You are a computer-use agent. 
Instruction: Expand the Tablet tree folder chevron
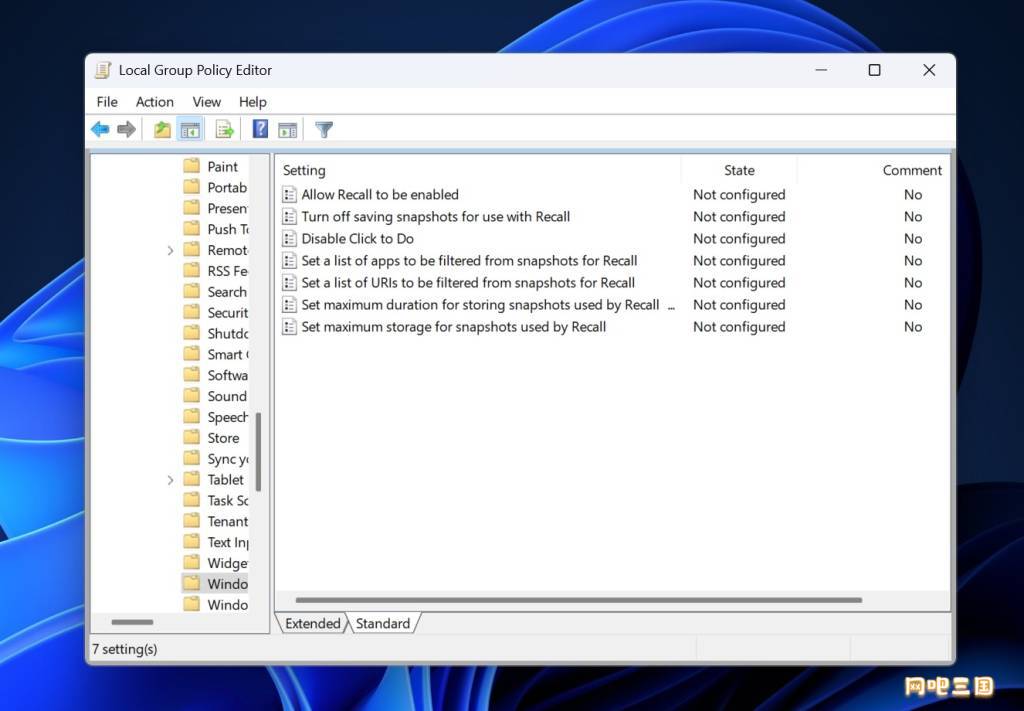170,480
